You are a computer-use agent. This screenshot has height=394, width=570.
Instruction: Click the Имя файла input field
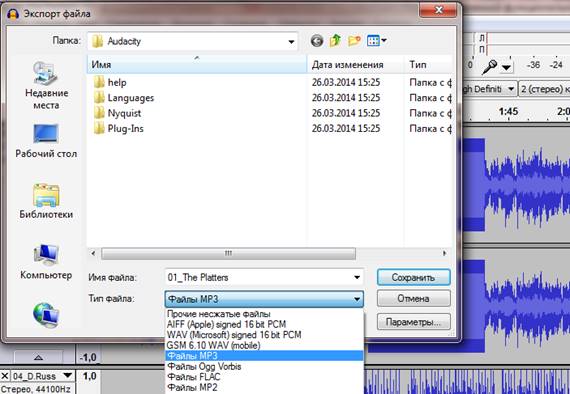(x=264, y=278)
